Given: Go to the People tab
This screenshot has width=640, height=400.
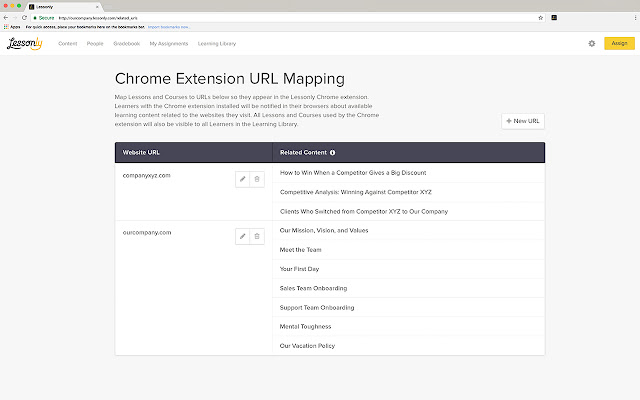Looking at the screenshot, I should coord(95,44).
